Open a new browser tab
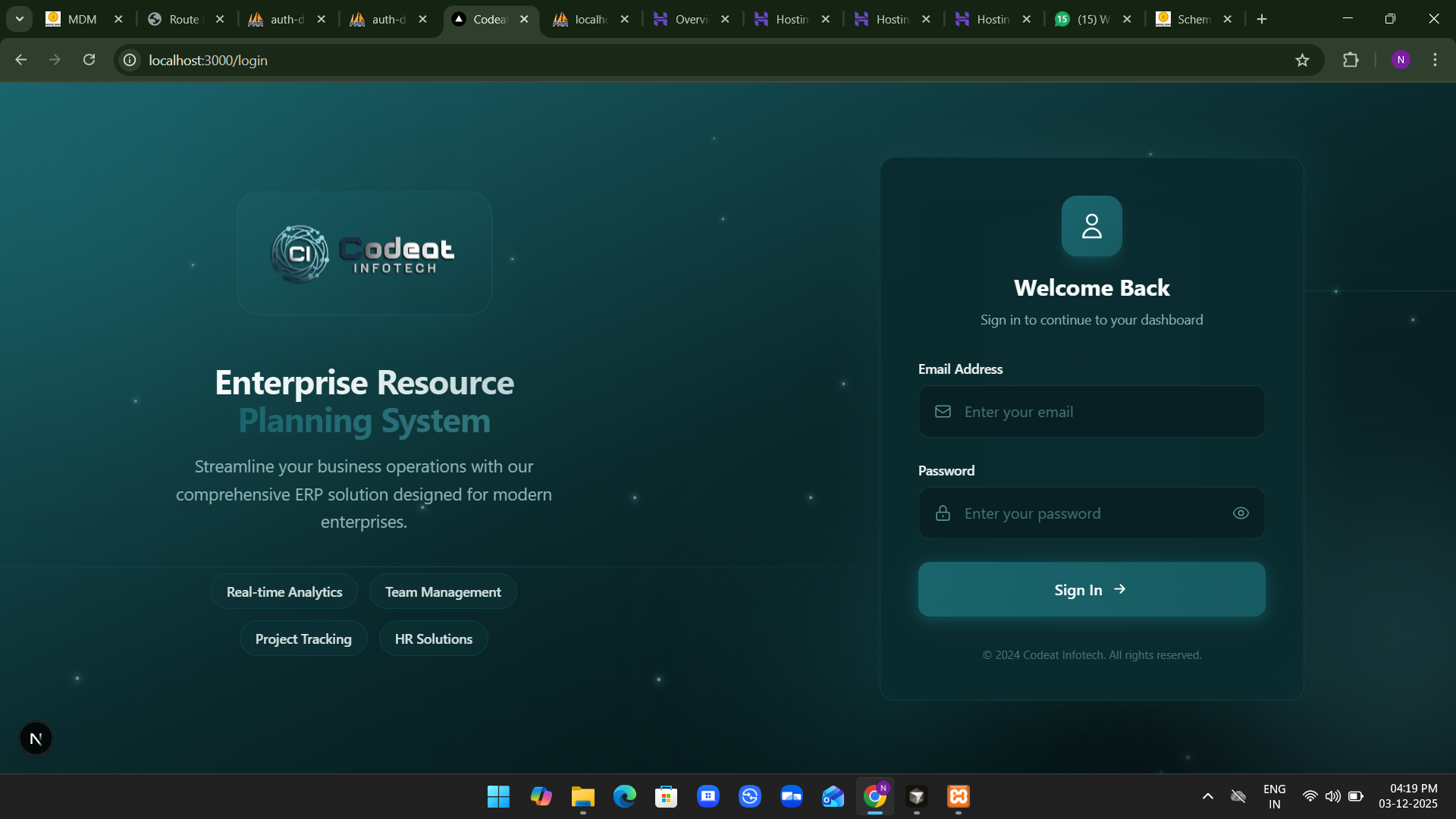The image size is (1456, 819). [1262, 19]
